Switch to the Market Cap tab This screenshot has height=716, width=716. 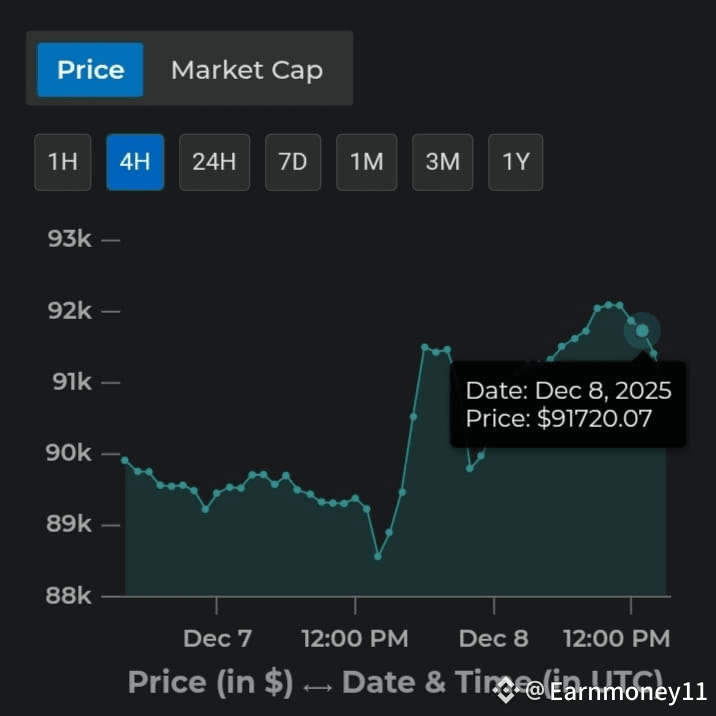tap(247, 70)
